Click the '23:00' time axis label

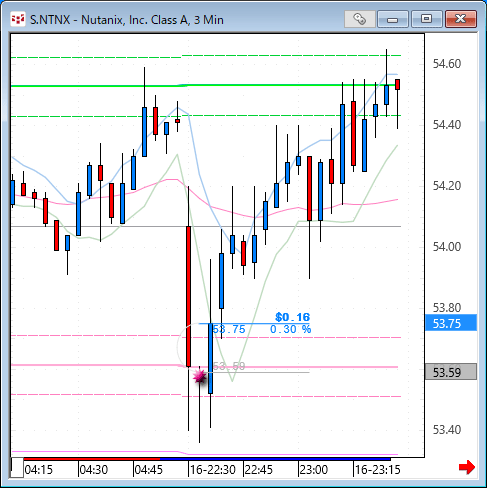tap(314, 470)
